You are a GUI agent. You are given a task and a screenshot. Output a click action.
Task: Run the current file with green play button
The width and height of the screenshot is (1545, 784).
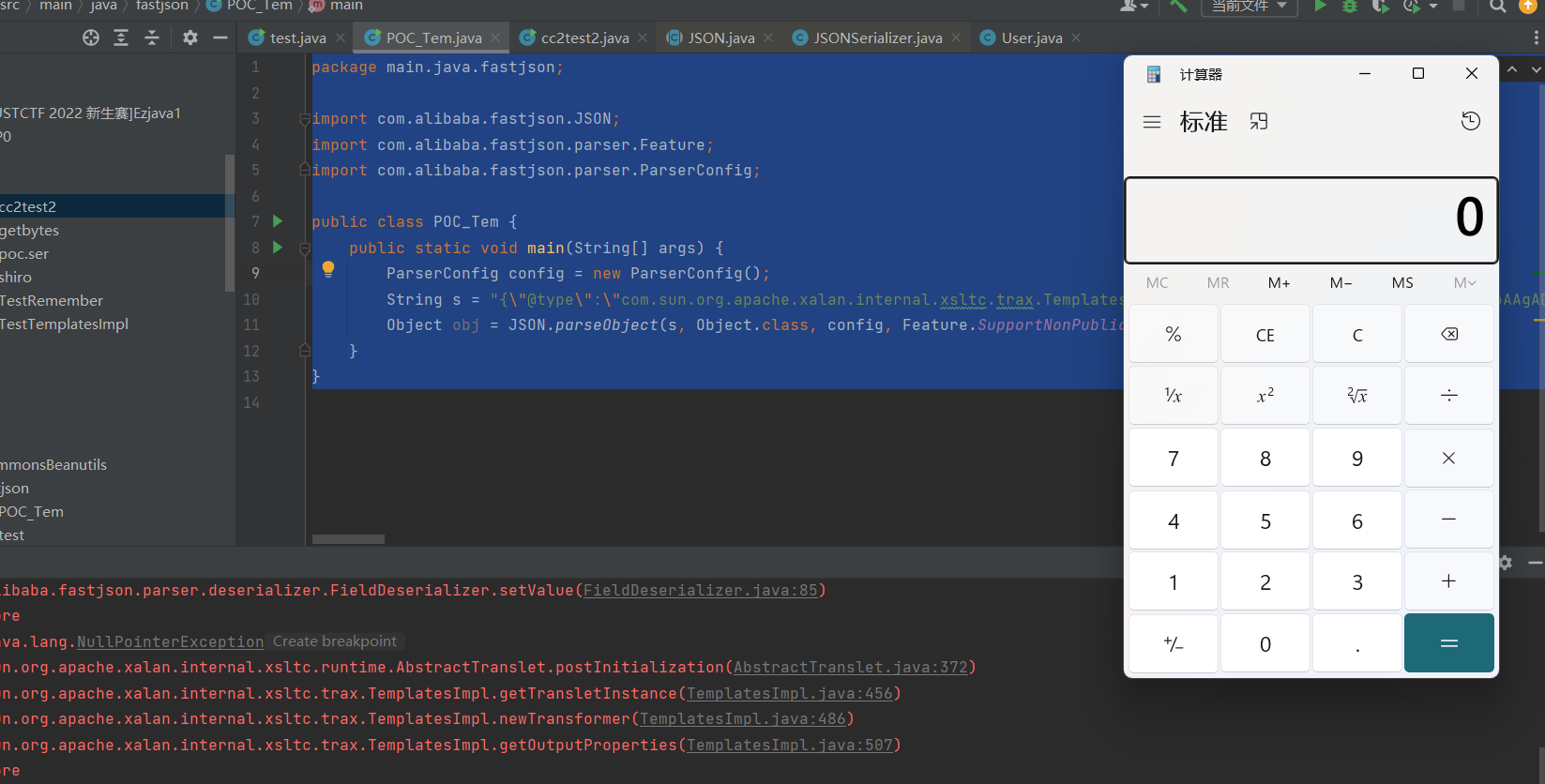pos(1320,6)
